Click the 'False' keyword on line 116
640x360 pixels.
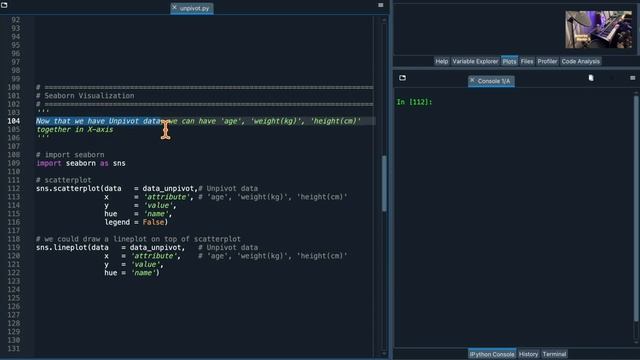pos(153,222)
